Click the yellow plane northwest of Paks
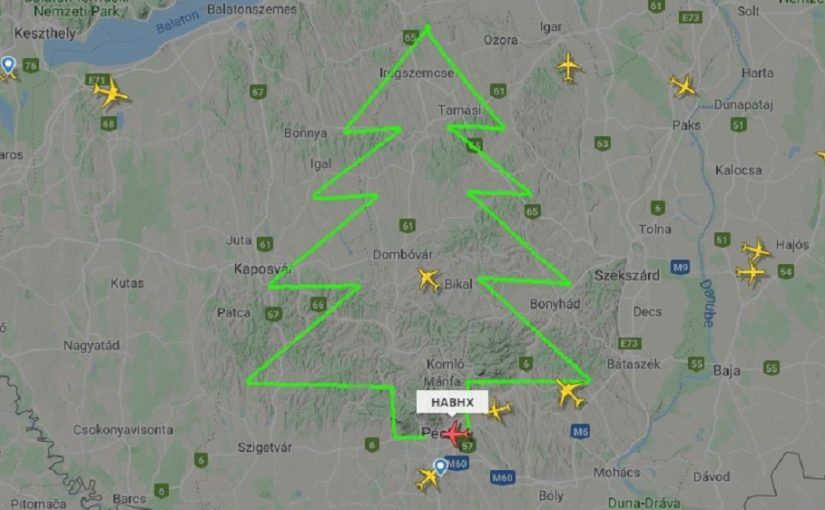 click(x=683, y=86)
